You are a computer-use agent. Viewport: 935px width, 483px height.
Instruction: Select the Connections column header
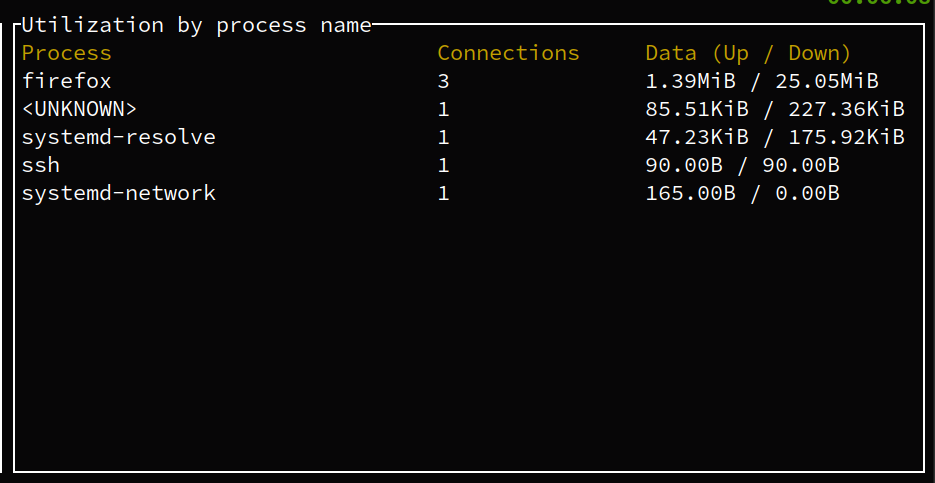tap(508, 53)
